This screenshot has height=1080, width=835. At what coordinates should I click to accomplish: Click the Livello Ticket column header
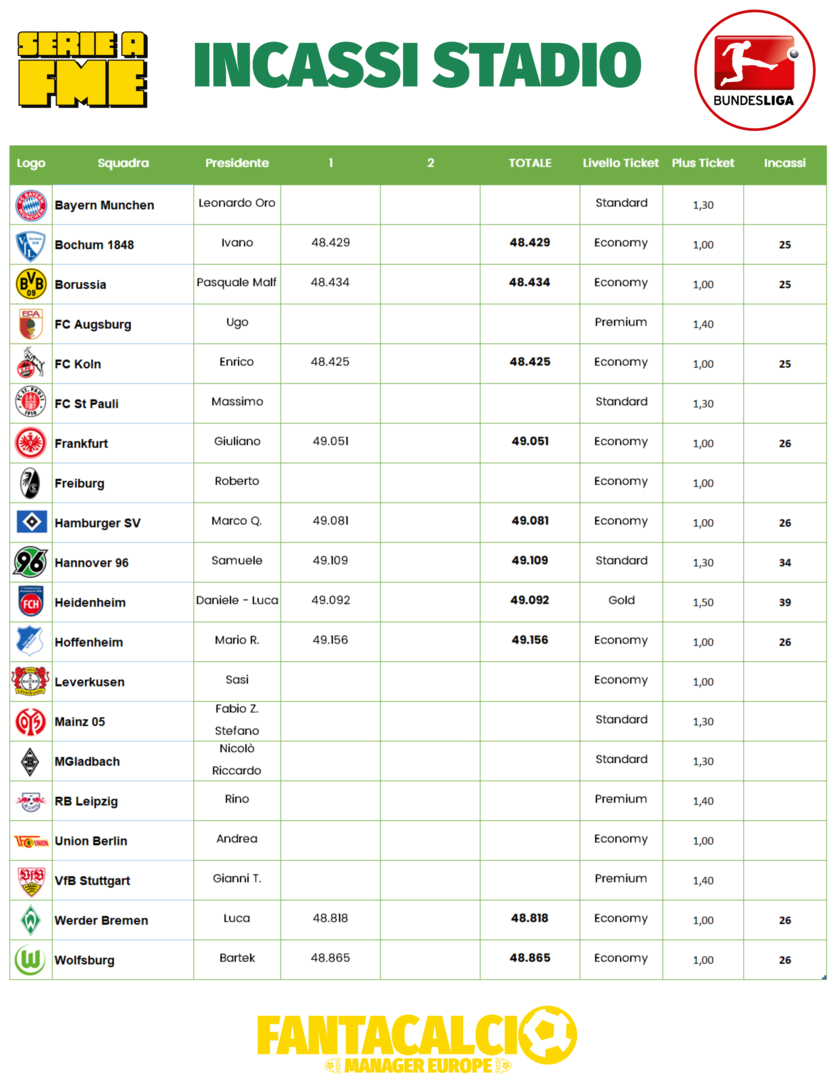(621, 163)
